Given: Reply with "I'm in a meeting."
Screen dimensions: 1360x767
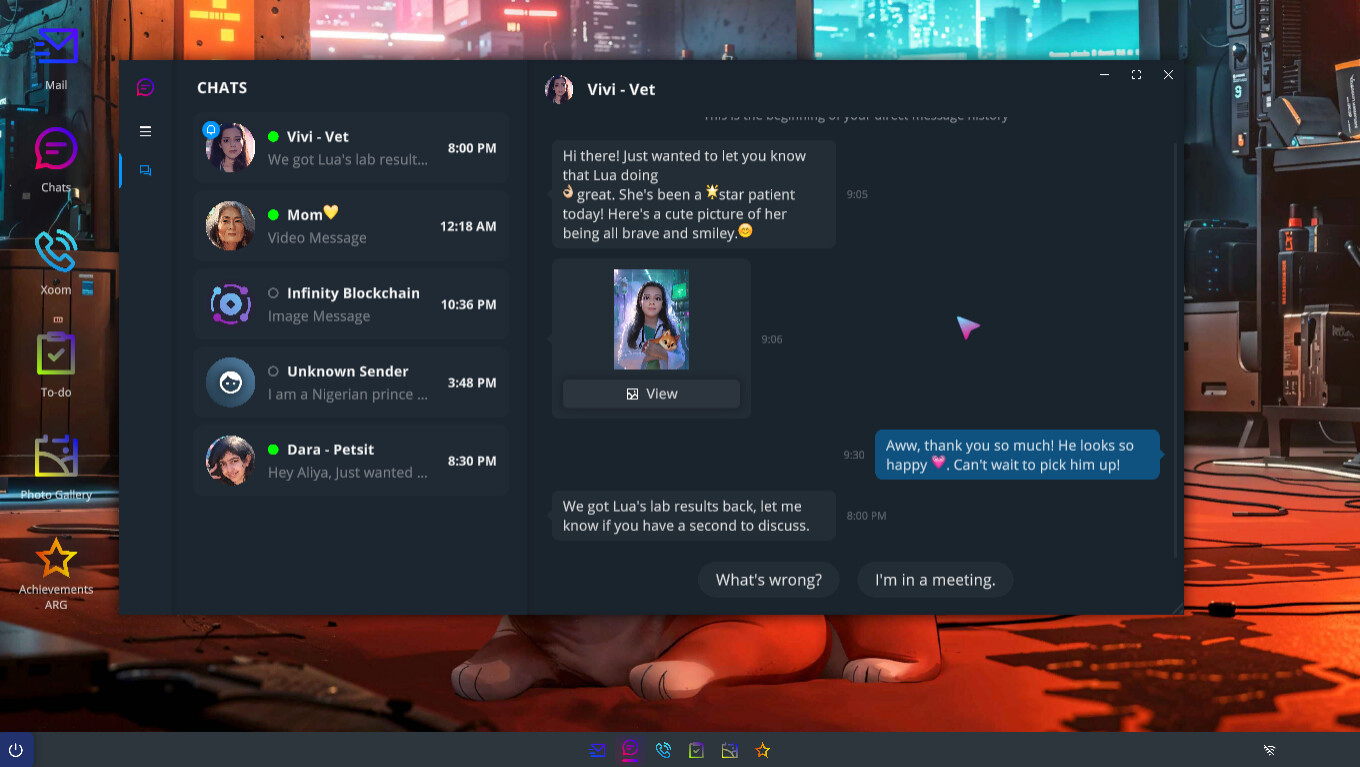Looking at the screenshot, I should [x=935, y=580].
